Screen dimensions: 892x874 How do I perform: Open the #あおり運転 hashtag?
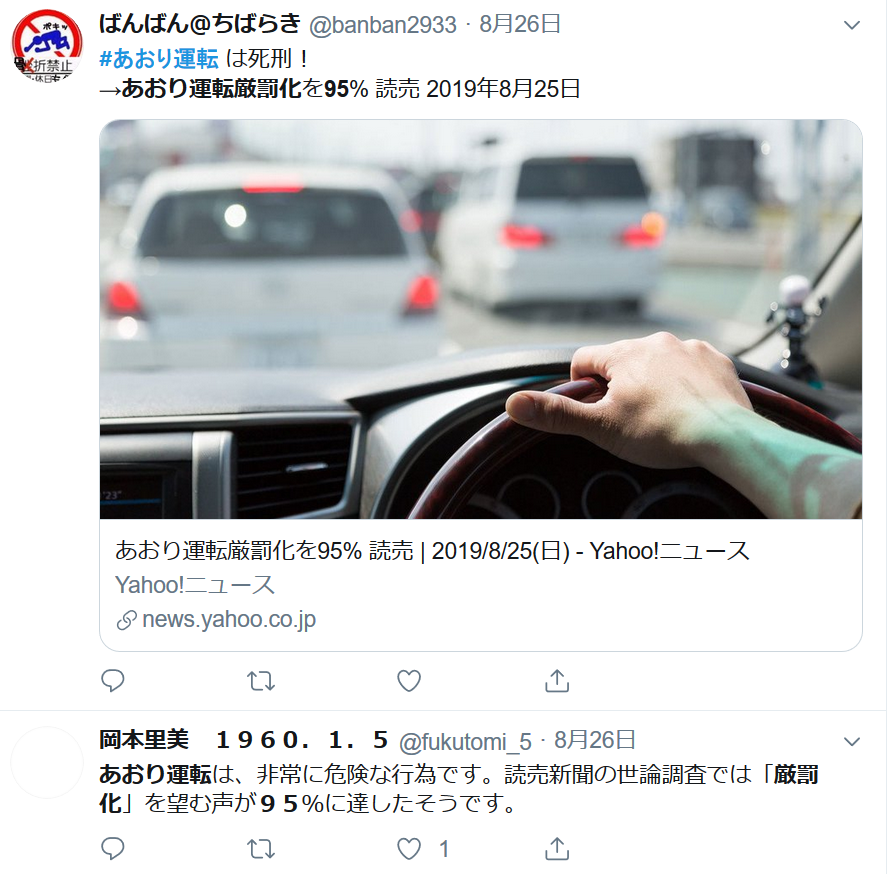pos(159,59)
